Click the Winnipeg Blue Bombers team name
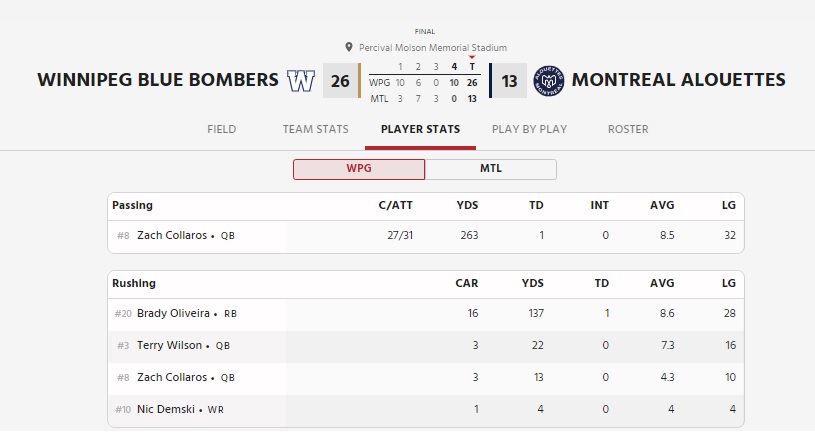 point(157,80)
